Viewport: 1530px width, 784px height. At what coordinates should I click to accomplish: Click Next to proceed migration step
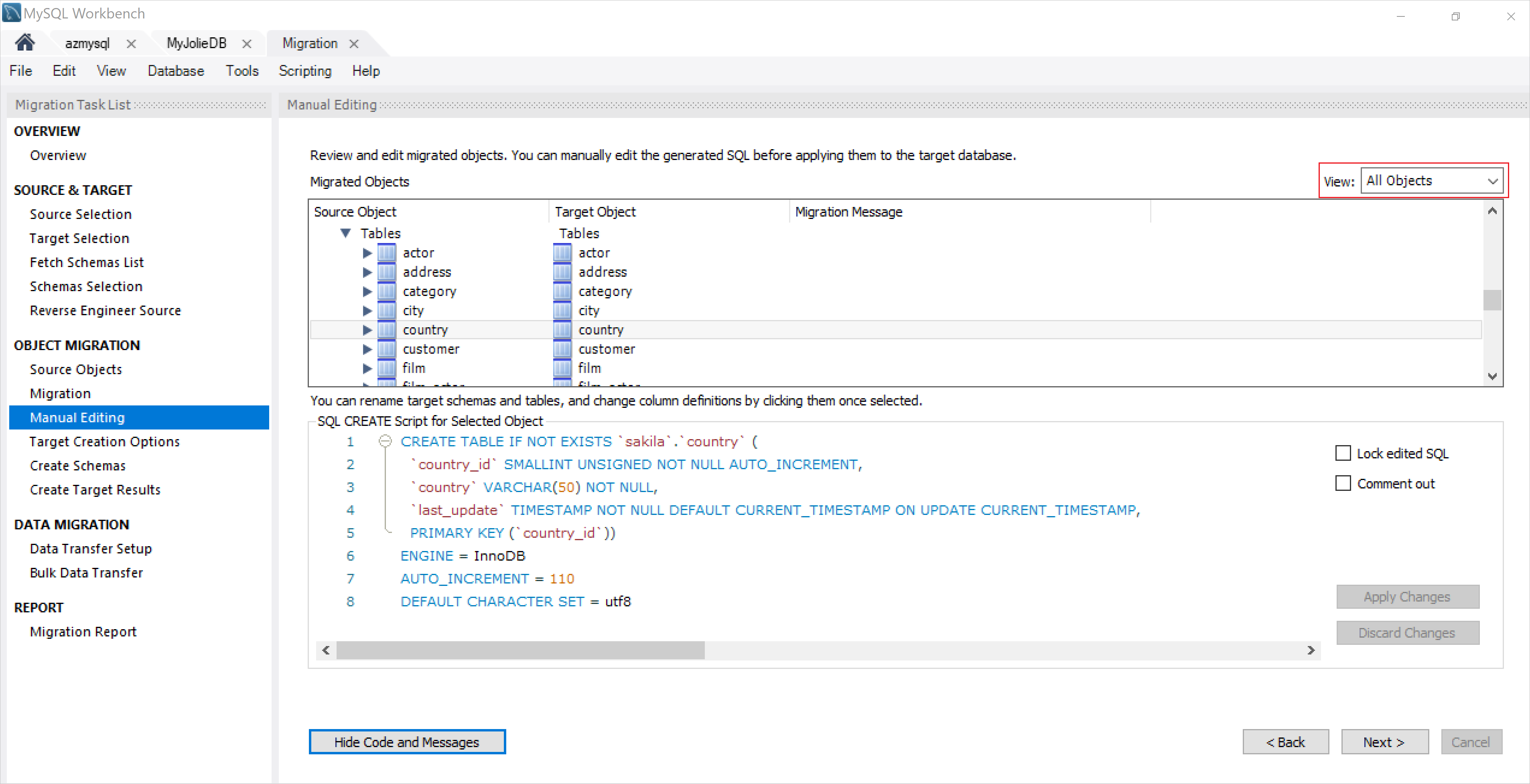1383,741
